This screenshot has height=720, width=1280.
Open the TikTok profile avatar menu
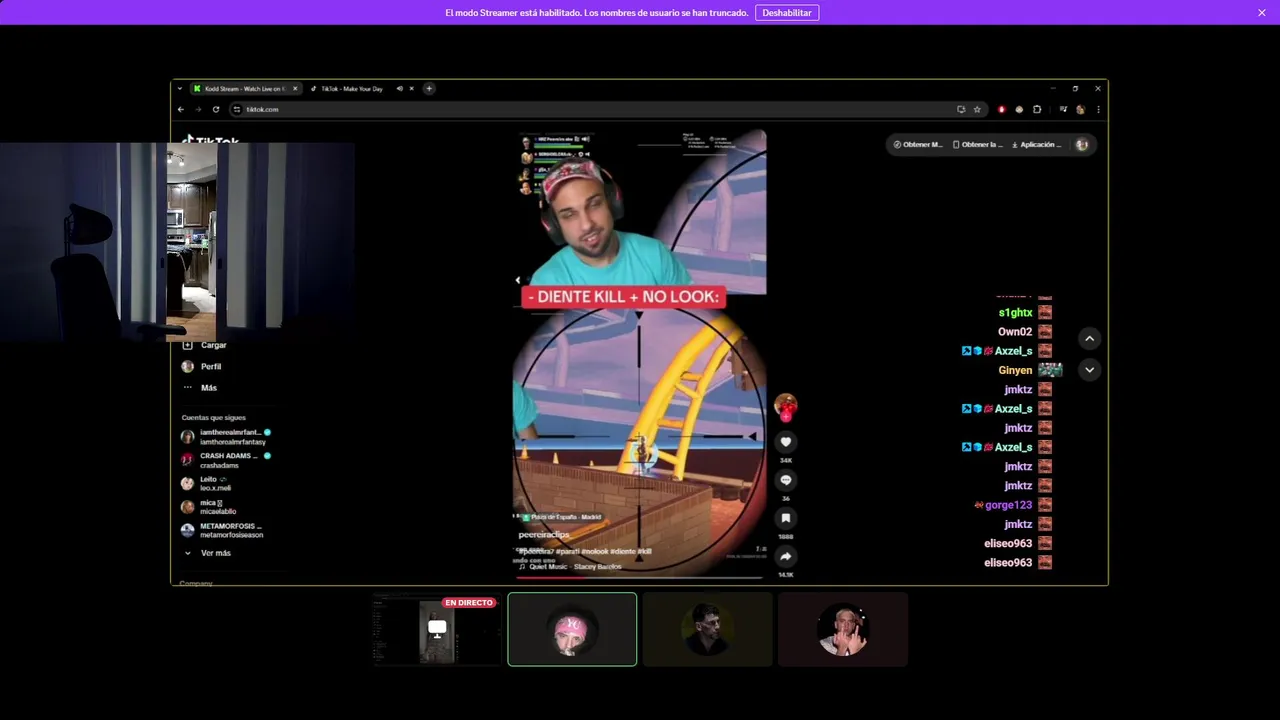[1081, 144]
